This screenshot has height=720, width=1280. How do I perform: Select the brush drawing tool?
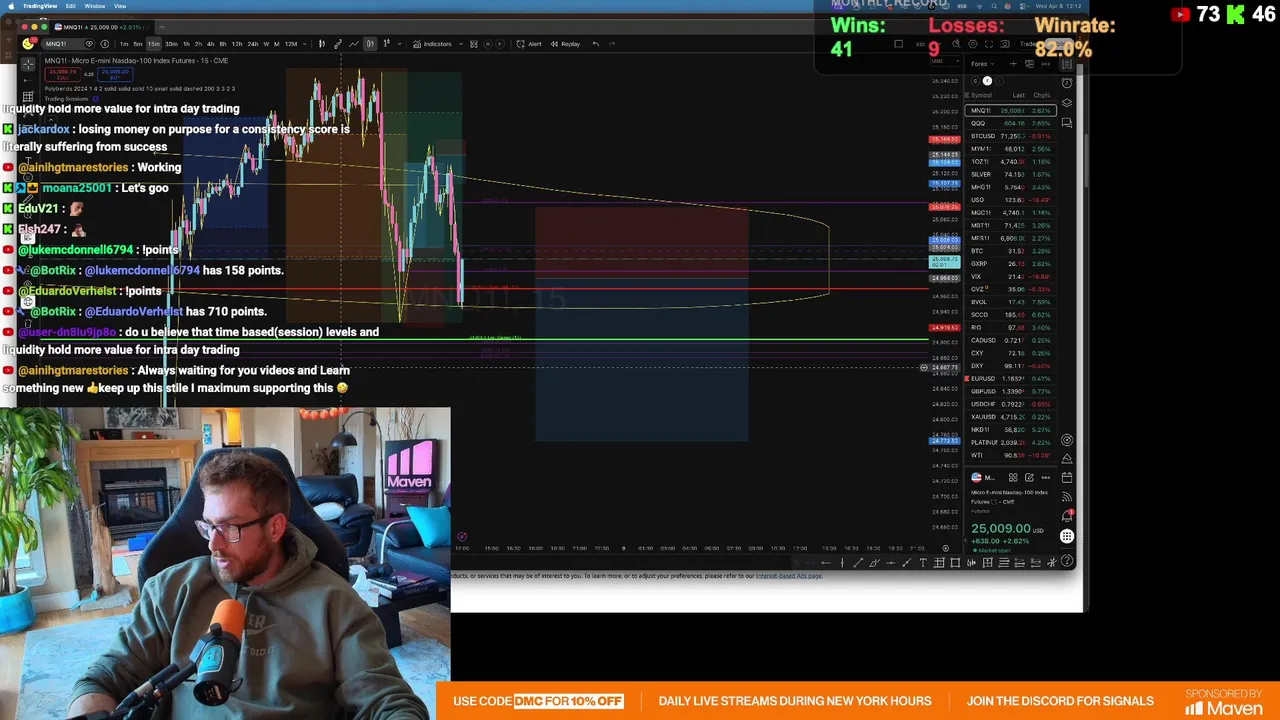coord(874,563)
